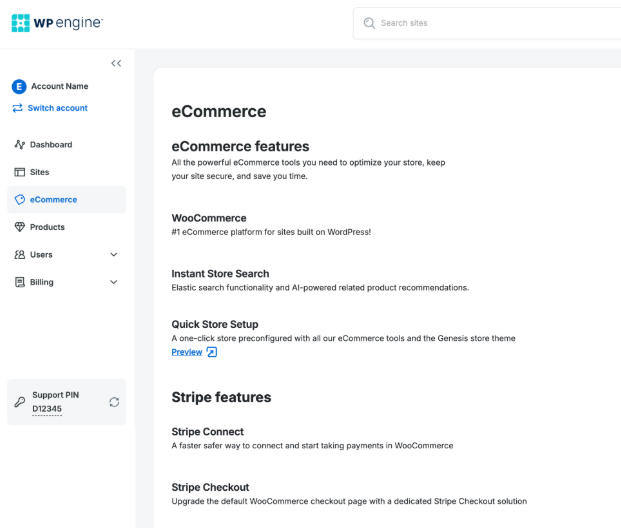Click the Dashboard graph icon

point(19,145)
